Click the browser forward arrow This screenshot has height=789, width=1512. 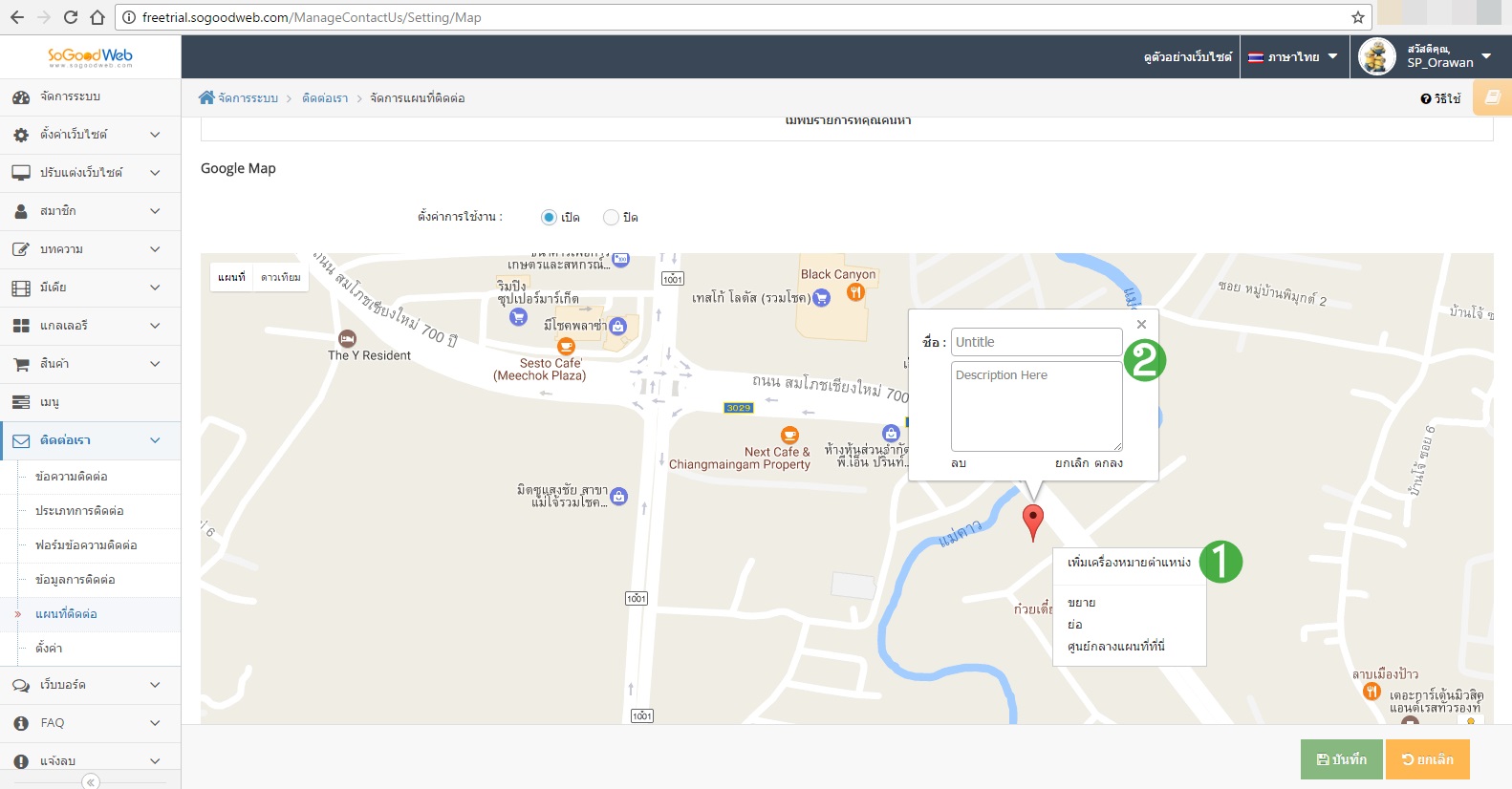(x=43, y=17)
